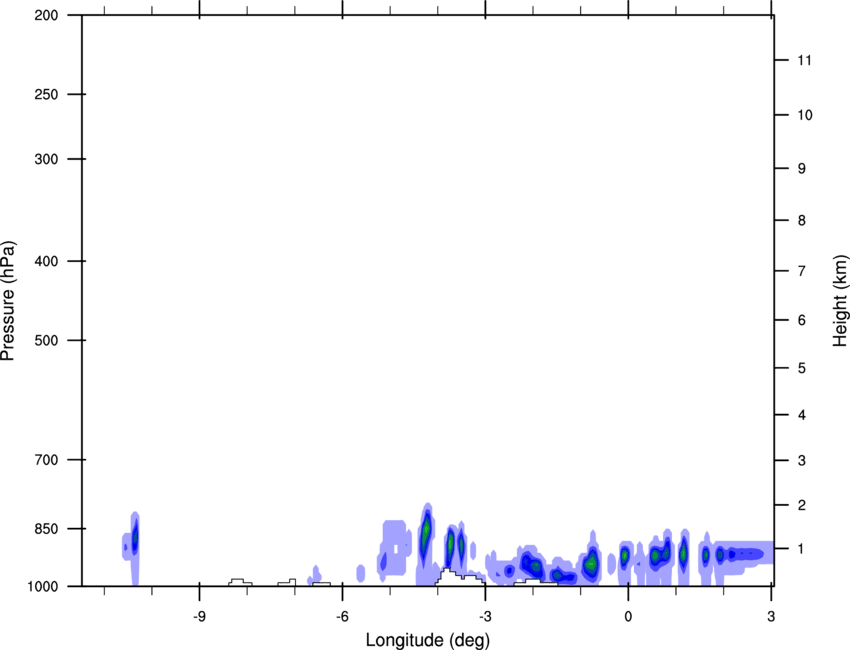Viewport: 850px width, 650px height.
Task: Pick the 7 km height label
Action: click(x=802, y=271)
